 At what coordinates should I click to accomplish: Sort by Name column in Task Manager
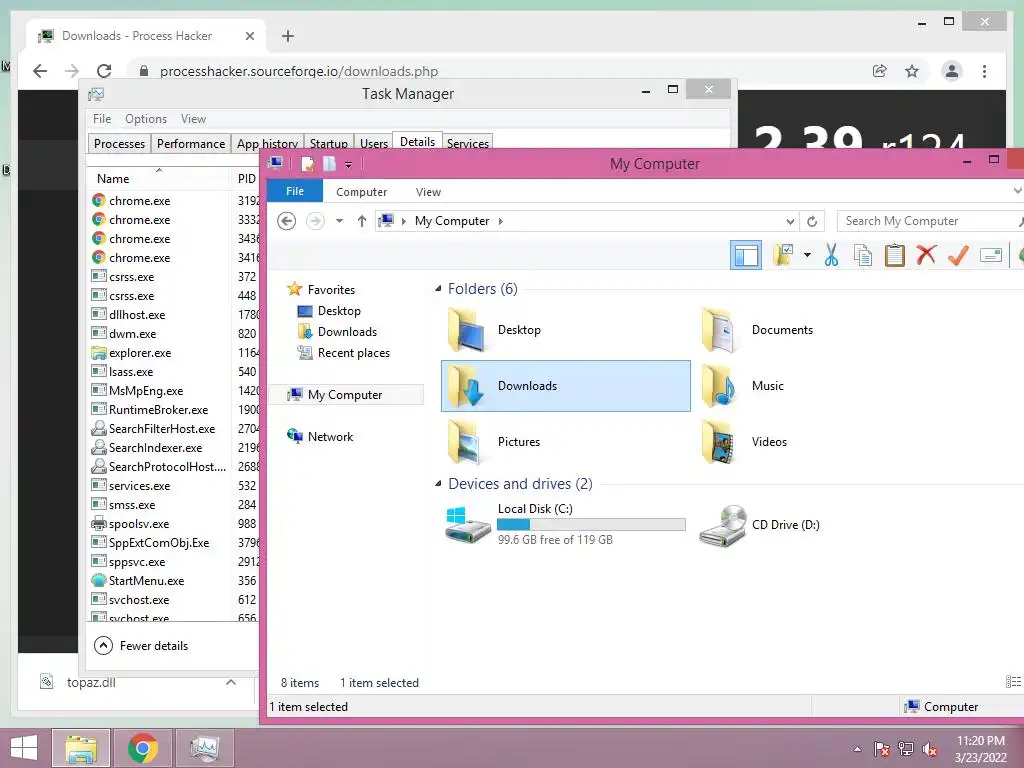159,178
